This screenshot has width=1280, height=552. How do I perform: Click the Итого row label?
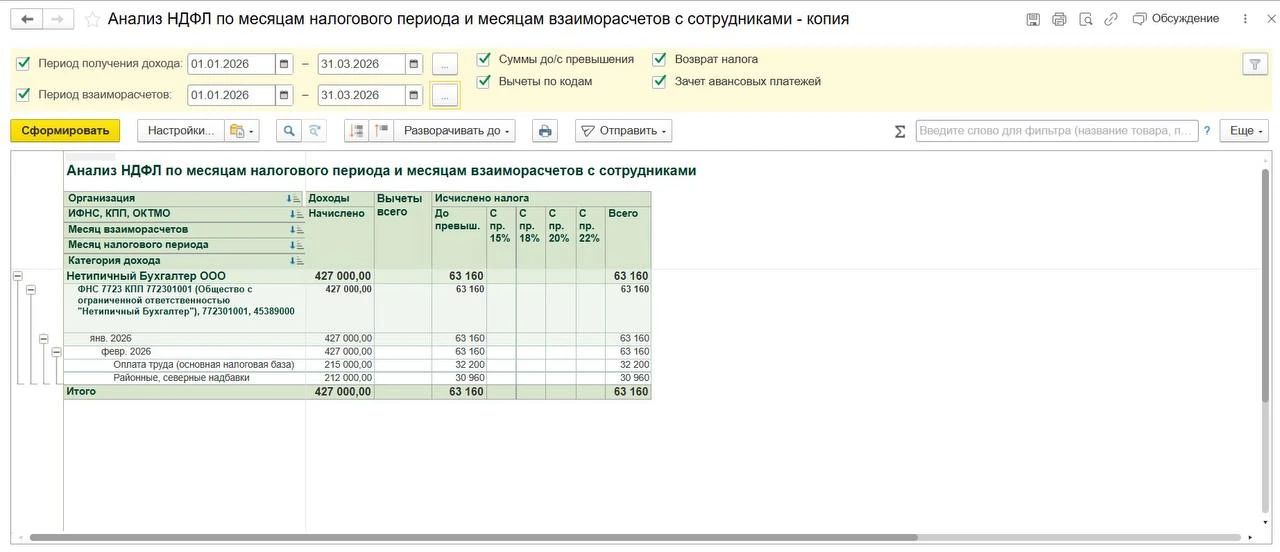click(81, 392)
